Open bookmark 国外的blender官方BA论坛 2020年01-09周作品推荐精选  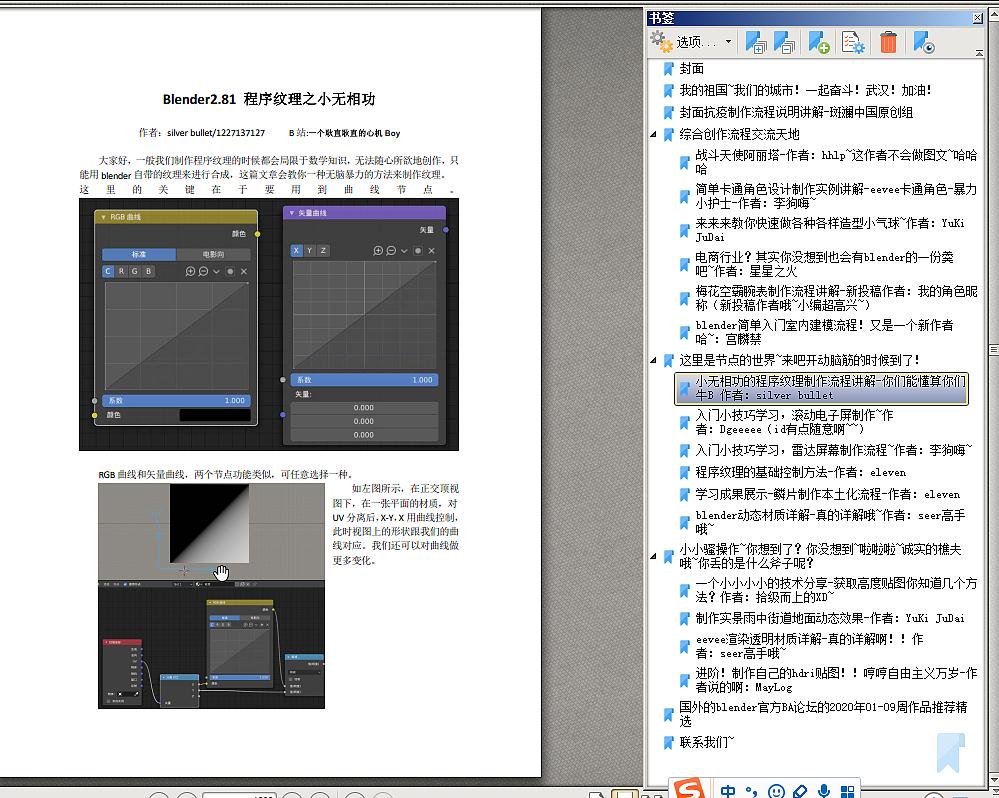coord(823,714)
